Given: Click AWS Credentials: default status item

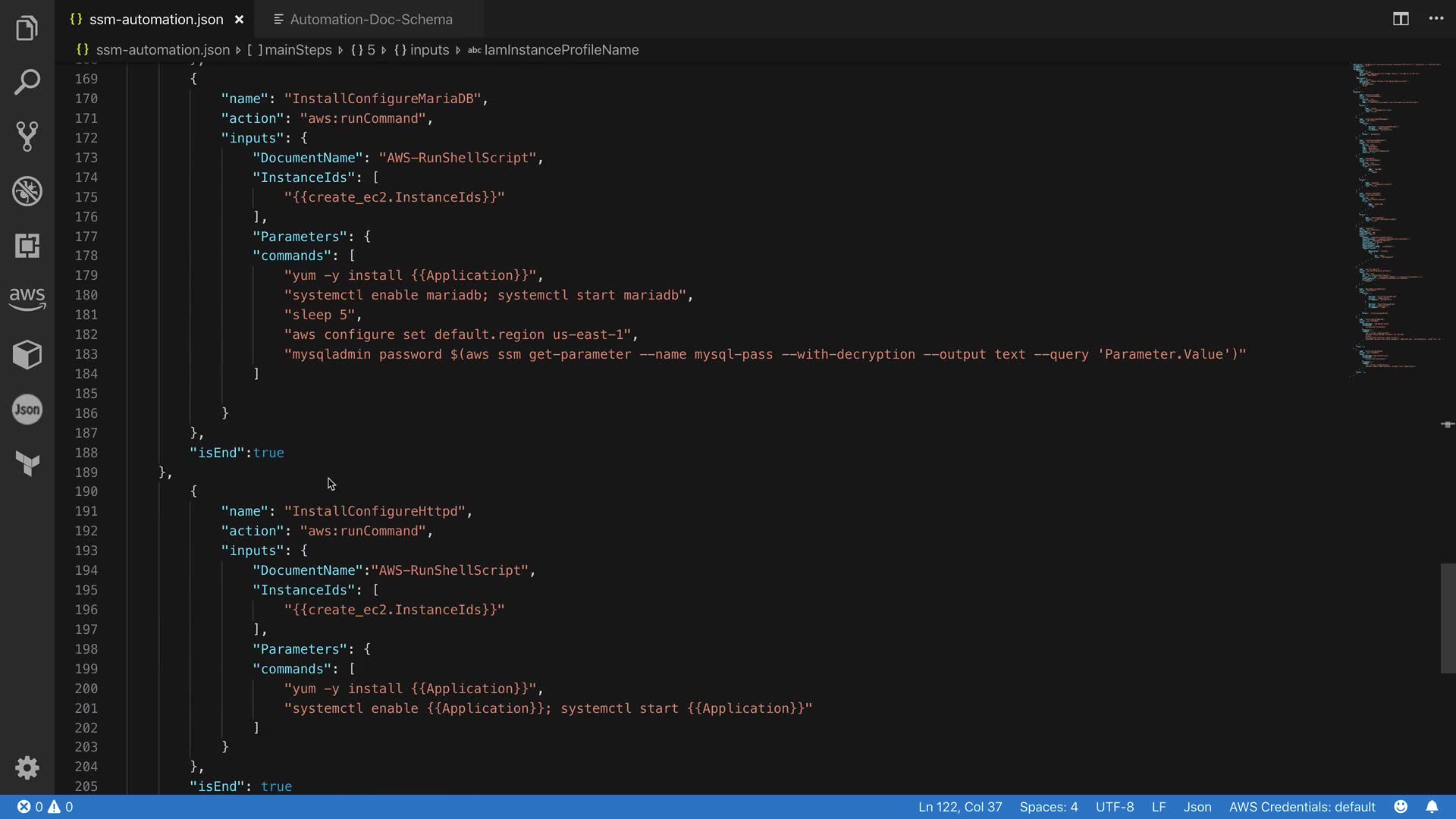Looking at the screenshot, I should [x=1301, y=807].
